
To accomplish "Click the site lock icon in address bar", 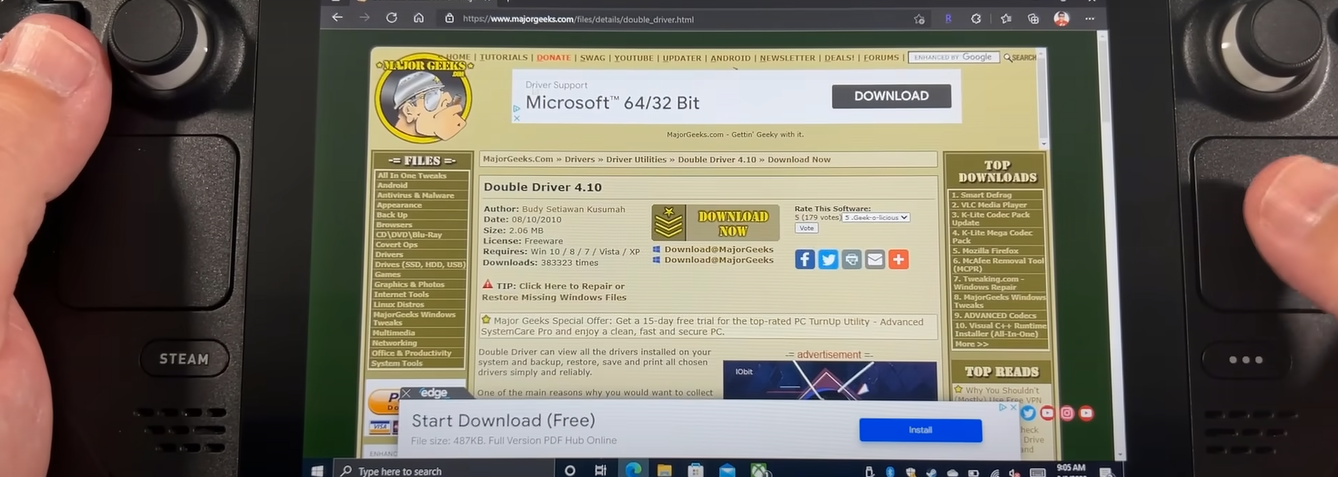I will point(449,18).
